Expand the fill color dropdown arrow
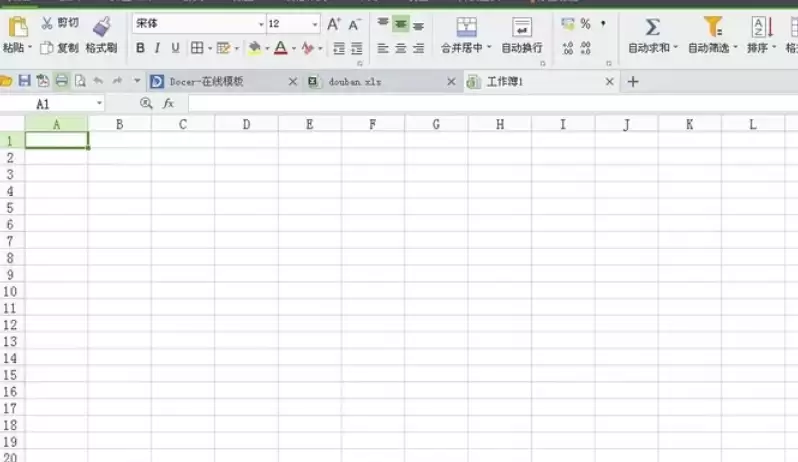This screenshot has height=462, width=798. [267, 48]
